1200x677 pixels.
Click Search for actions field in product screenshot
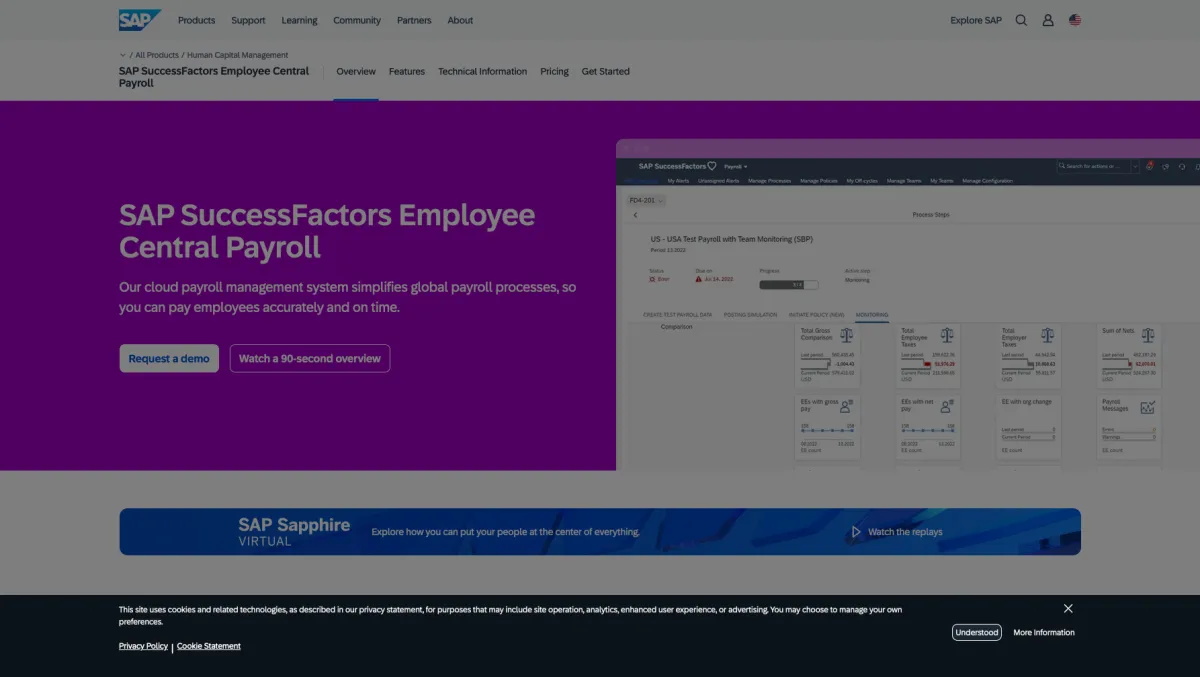click(1097, 166)
